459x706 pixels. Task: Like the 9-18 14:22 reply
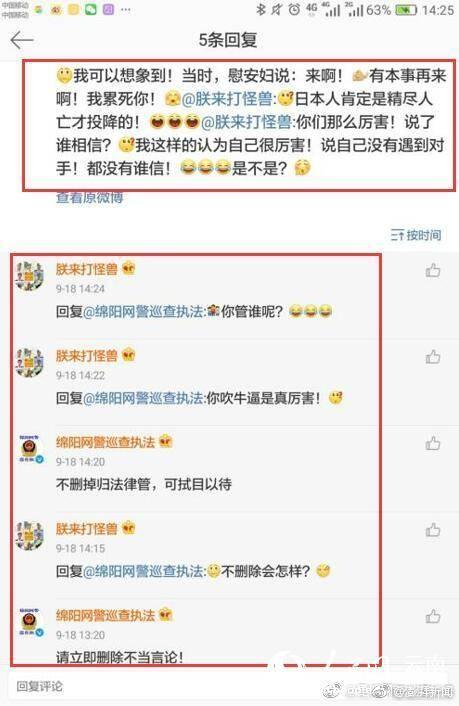[x=432, y=357]
